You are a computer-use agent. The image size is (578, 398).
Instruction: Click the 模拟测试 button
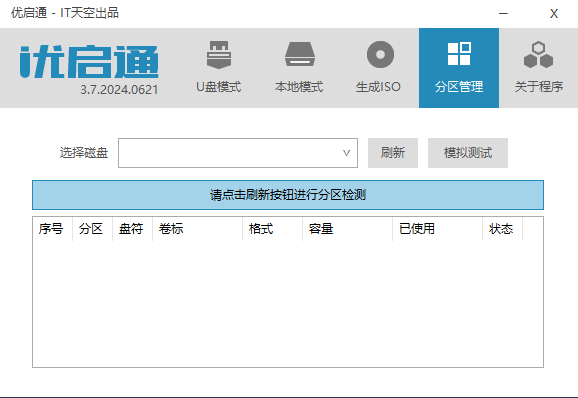(468, 153)
